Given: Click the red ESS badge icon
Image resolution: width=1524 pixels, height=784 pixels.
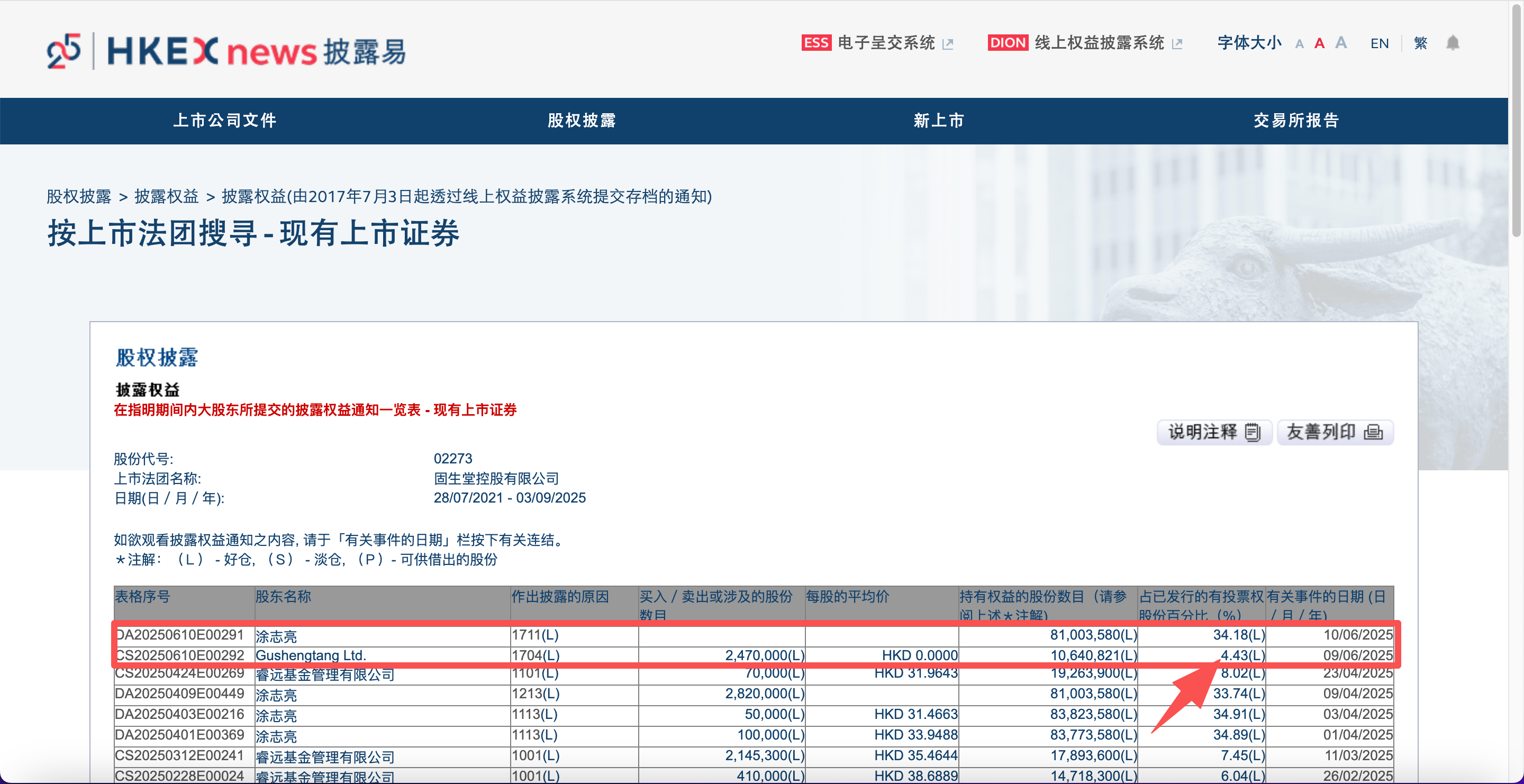Looking at the screenshot, I should point(816,42).
